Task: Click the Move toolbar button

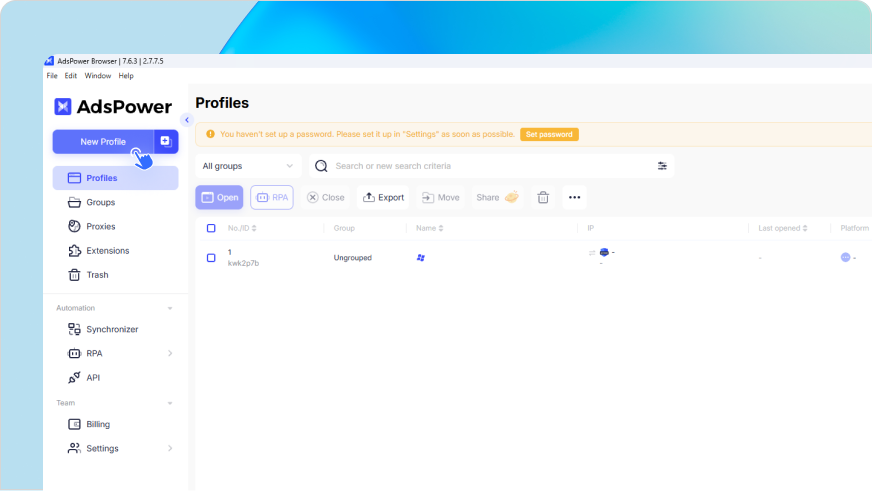Action: pos(440,197)
